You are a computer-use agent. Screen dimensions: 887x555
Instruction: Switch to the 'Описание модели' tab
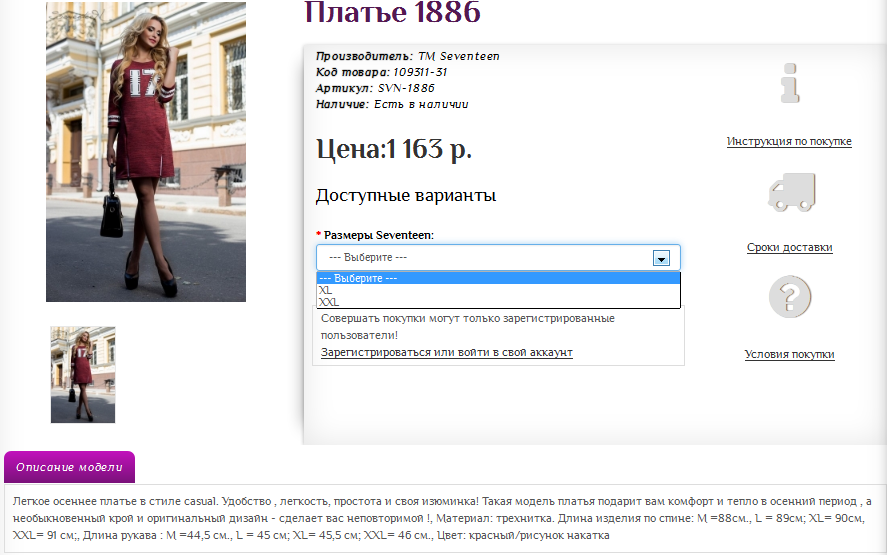pyautogui.click(x=69, y=467)
